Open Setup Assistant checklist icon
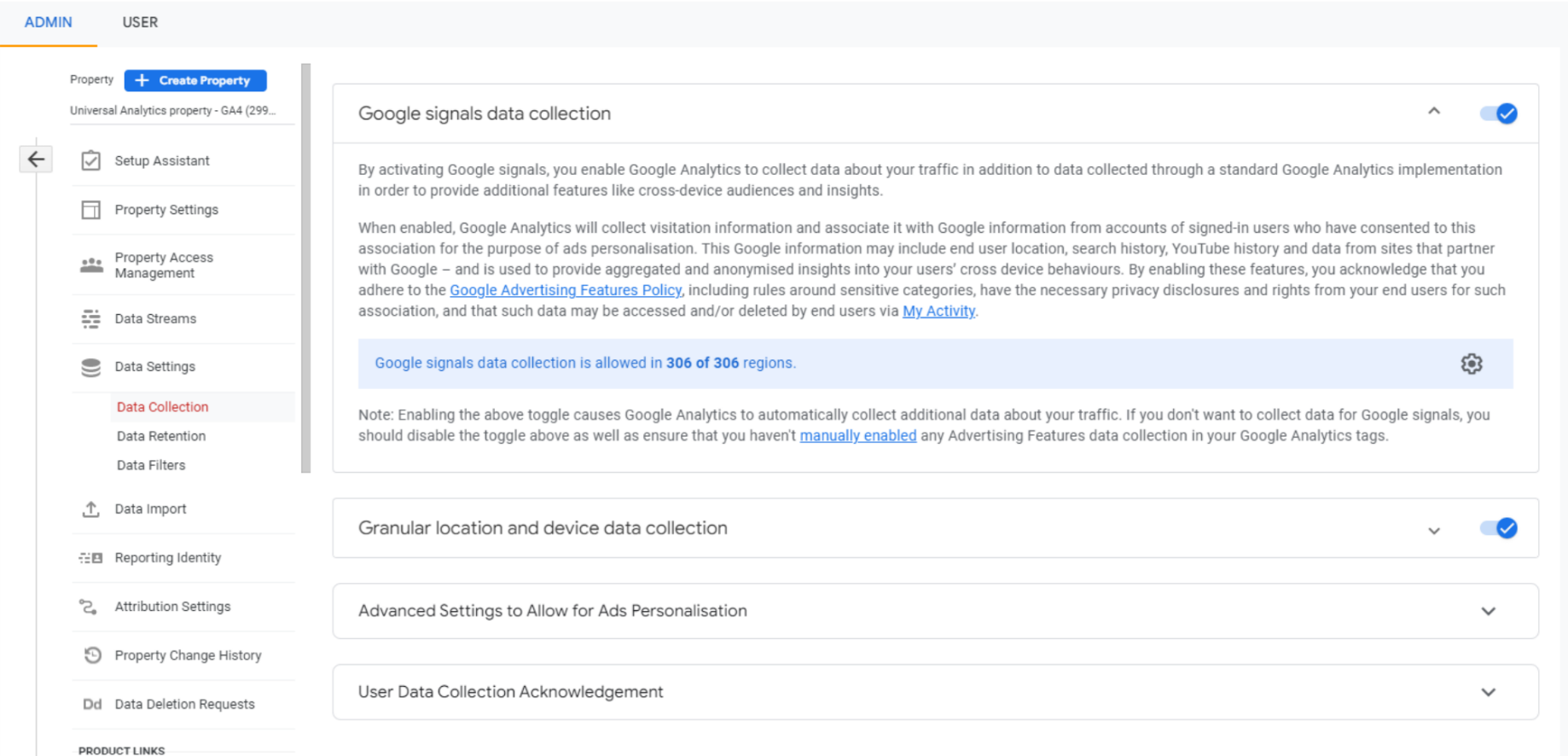1568x756 pixels. (x=91, y=160)
